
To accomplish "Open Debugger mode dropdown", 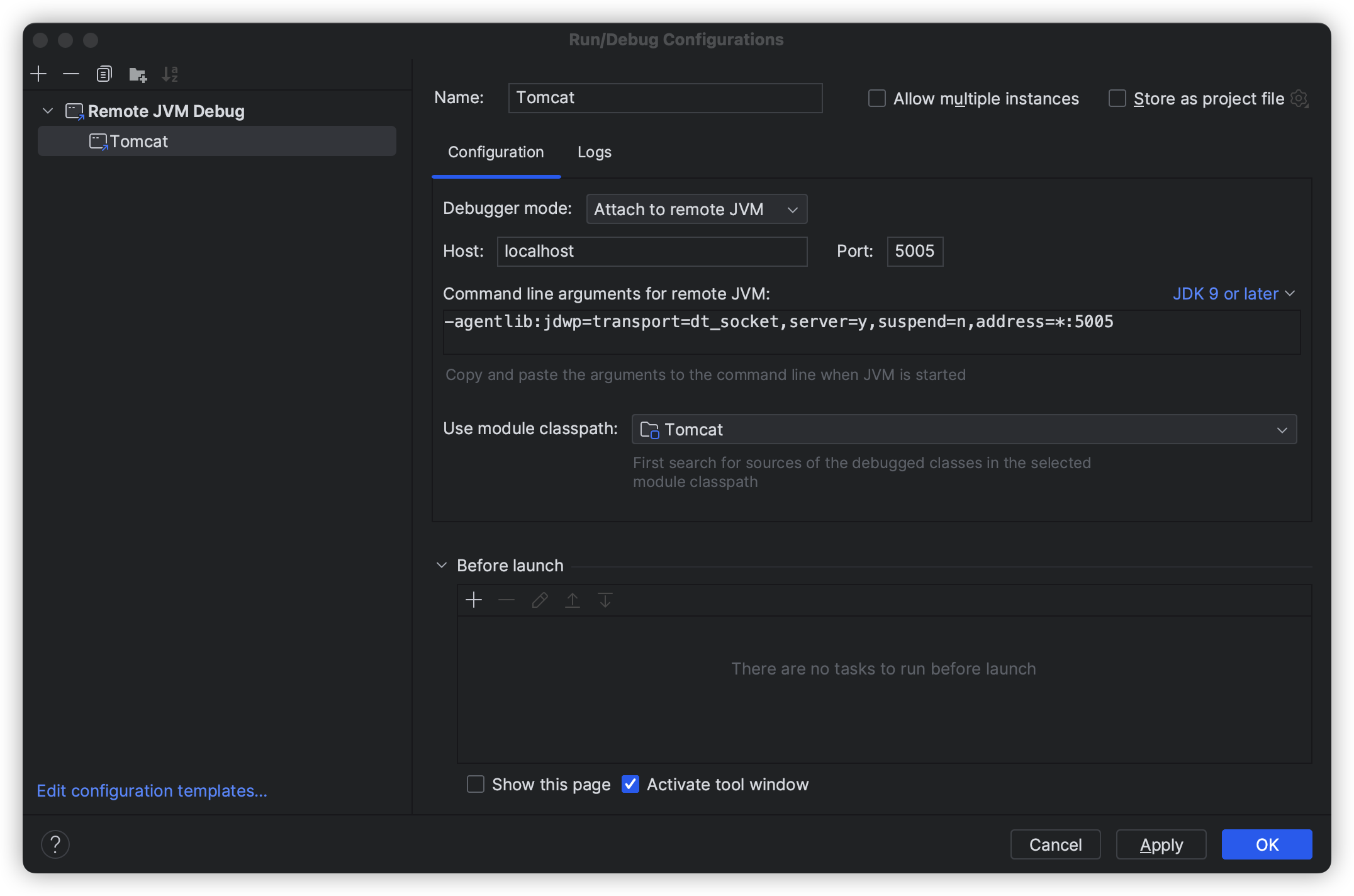I will tap(697, 209).
